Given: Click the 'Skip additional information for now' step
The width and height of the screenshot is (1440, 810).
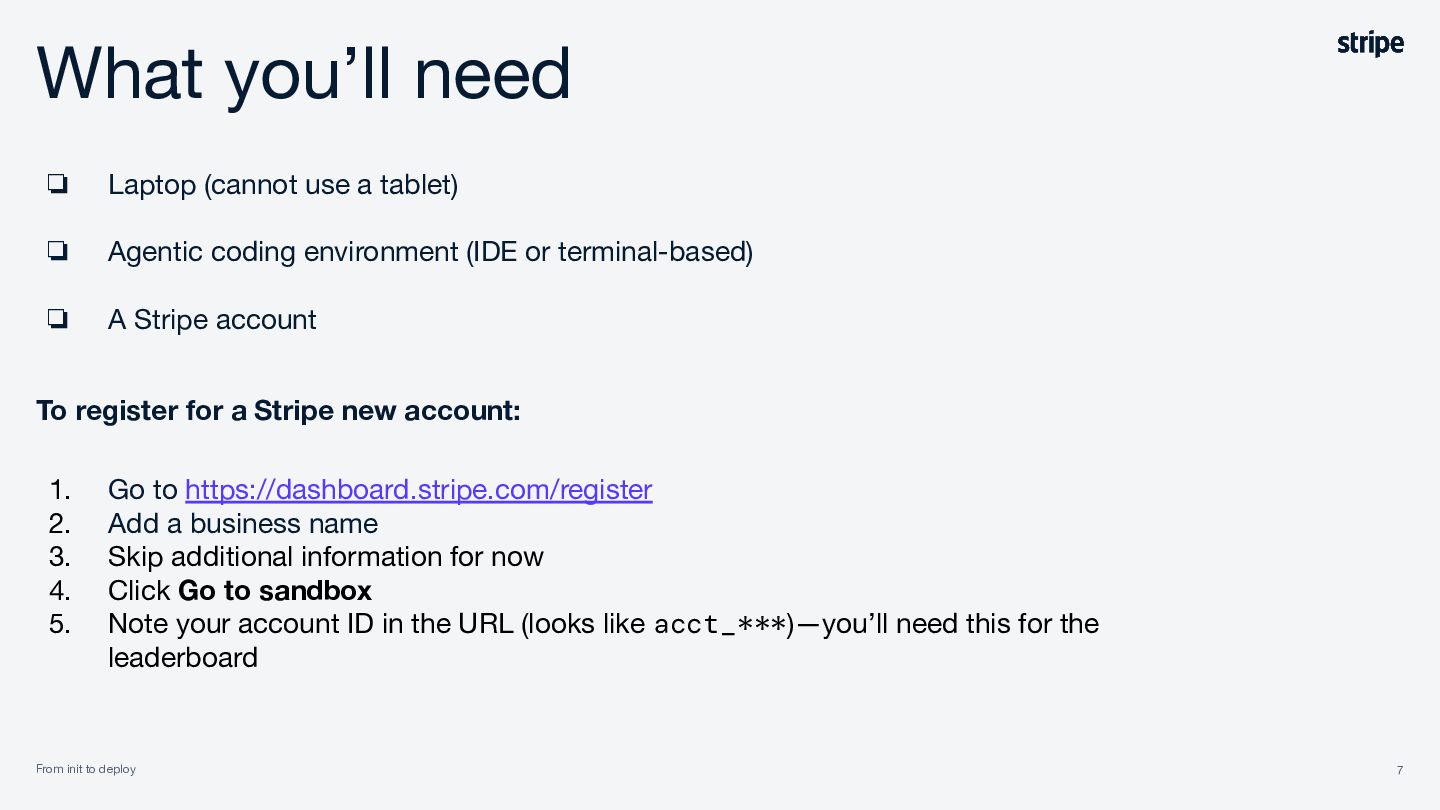Looking at the screenshot, I should point(326,556).
